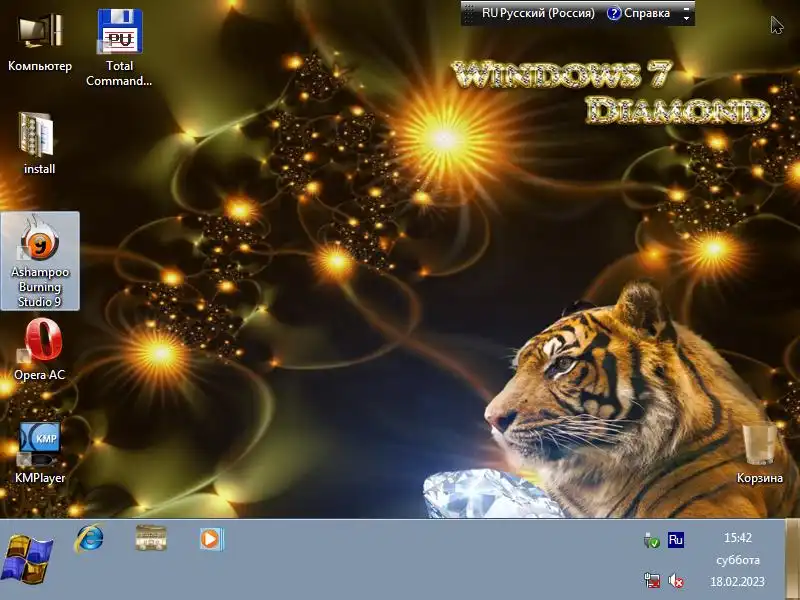Select the Корзина recycle bin icon
The image size is (800, 600).
click(x=759, y=452)
